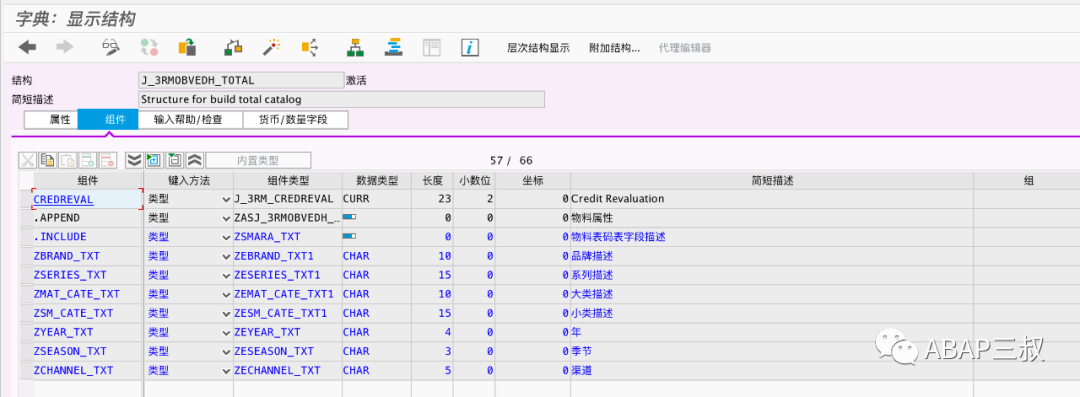1080x397 pixels.
Task: Select the ZYEAR_TXT component cell
Action: 87,332
